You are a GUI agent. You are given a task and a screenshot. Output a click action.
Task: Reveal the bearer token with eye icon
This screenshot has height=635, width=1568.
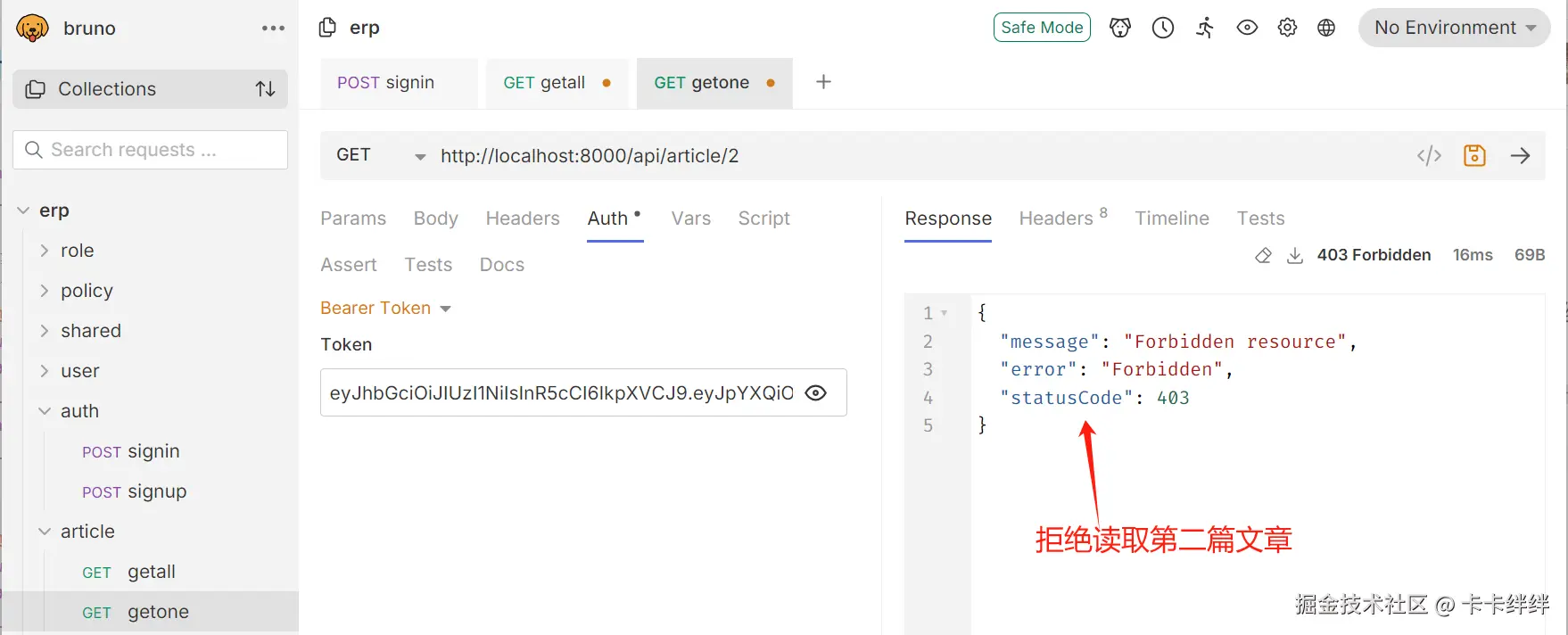(x=815, y=392)
